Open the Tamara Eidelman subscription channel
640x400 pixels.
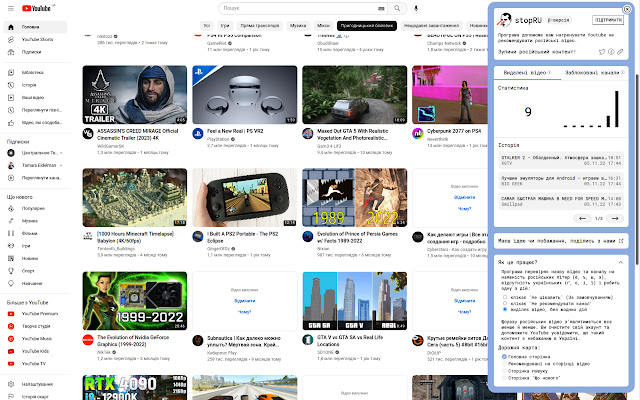pyautogui.click(x=35, y=165)
